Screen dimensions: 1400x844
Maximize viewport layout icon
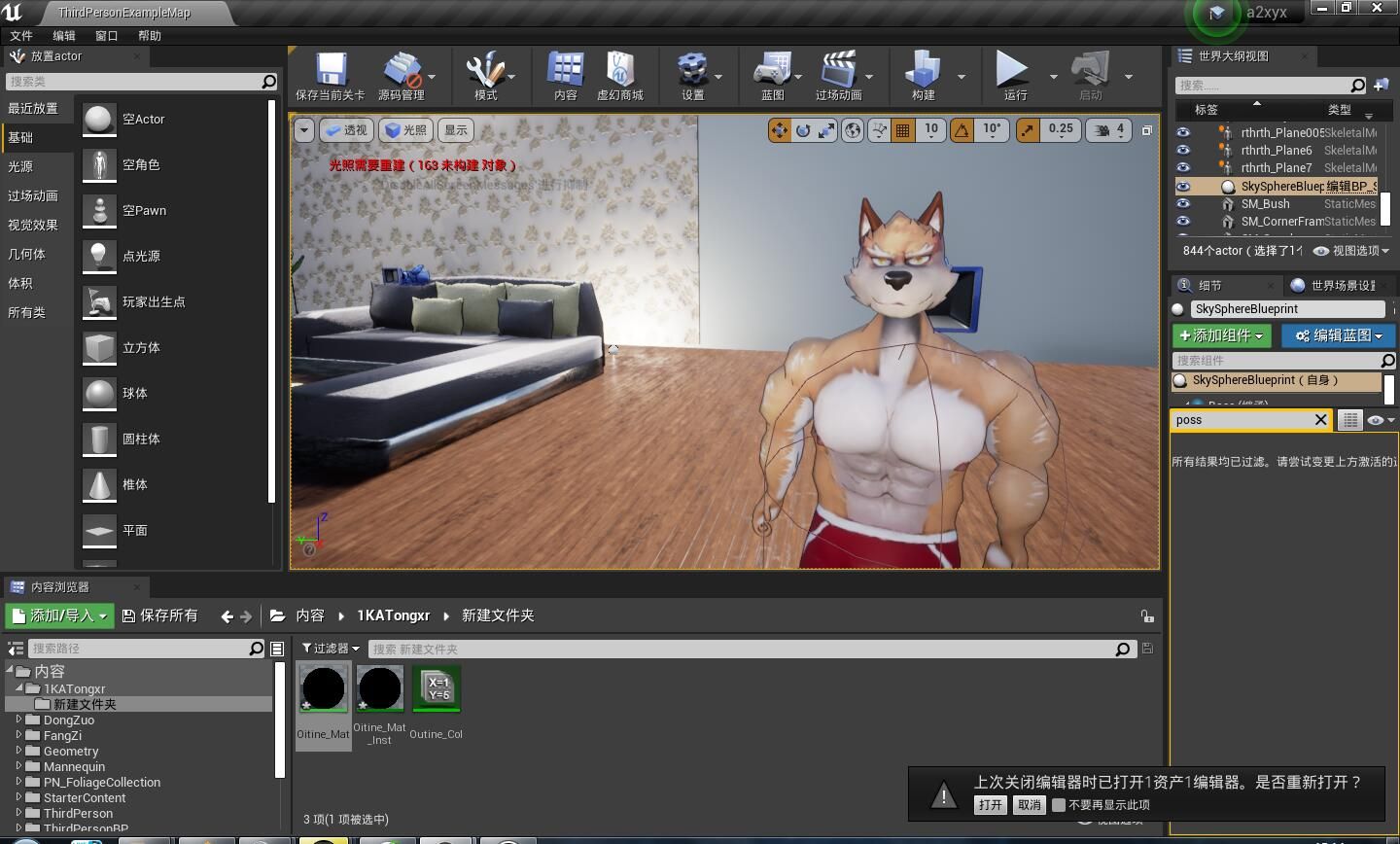point(1147,130)
